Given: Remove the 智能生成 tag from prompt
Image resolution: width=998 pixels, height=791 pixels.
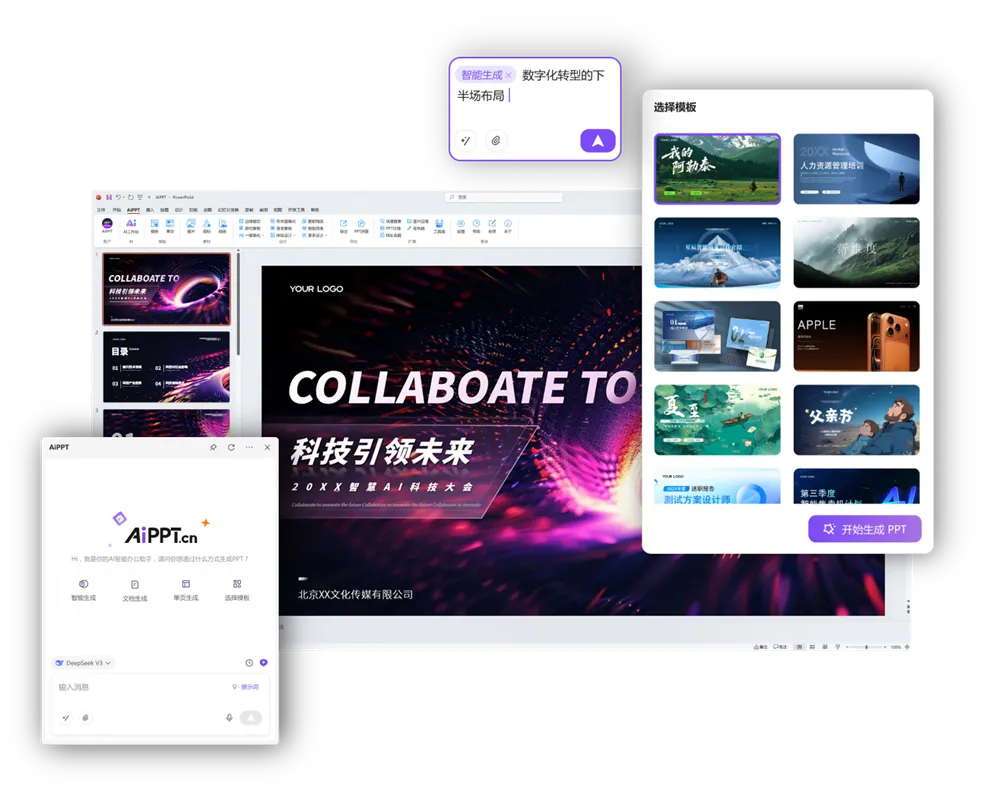Looking at the screenshot, I should (509, 75).
